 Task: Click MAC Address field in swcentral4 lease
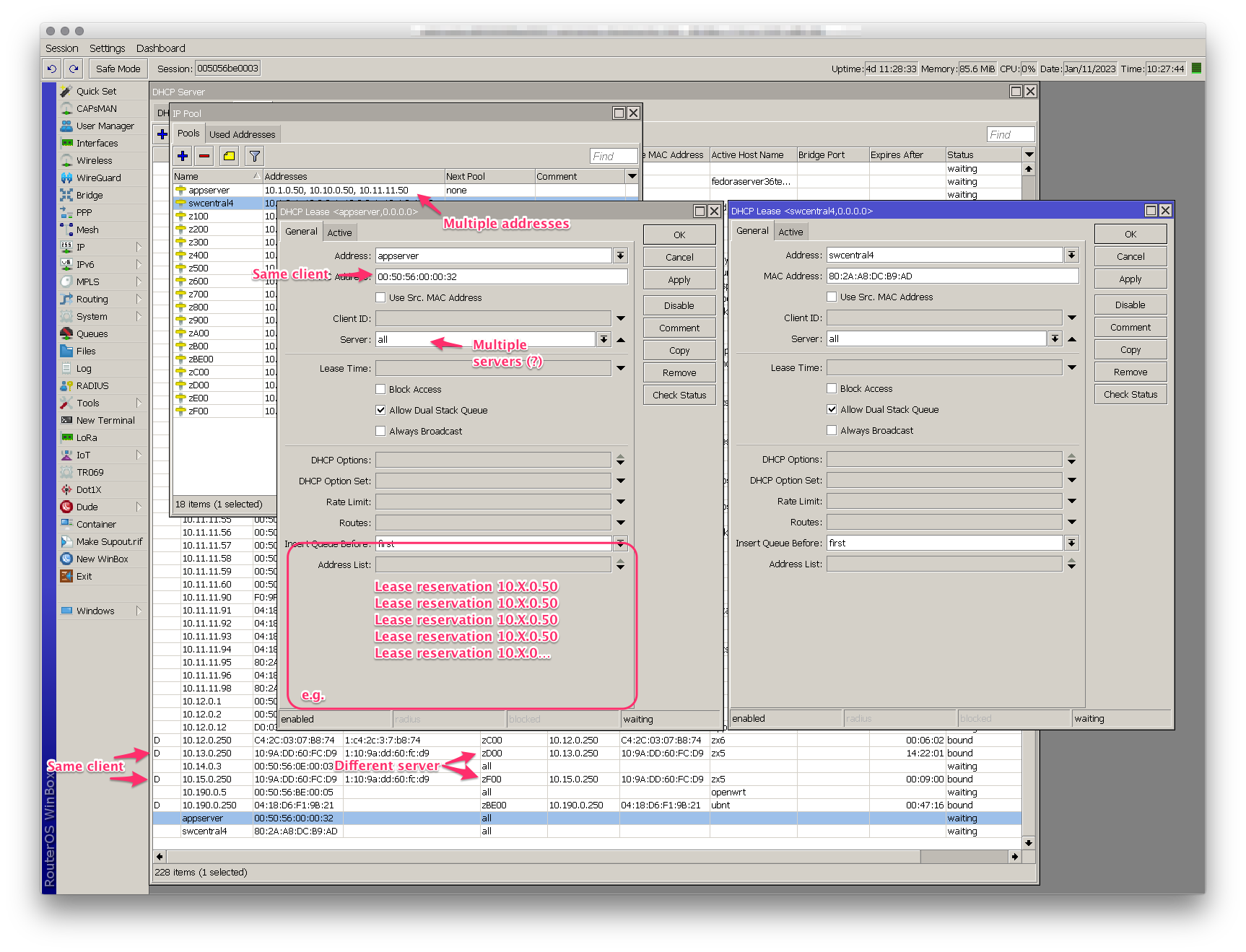pyautogui.click(x=952, y=276)
